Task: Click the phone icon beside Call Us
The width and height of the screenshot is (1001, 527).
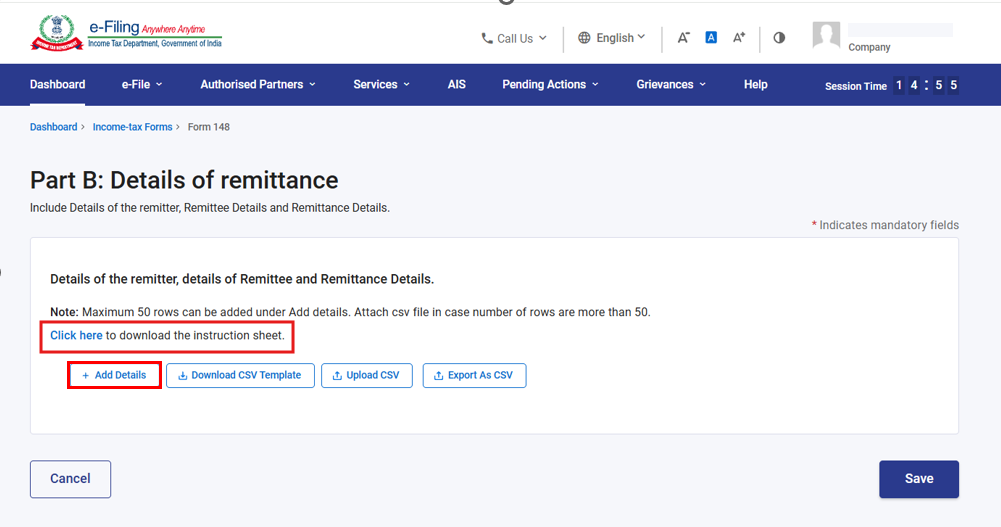Action: 486,38
